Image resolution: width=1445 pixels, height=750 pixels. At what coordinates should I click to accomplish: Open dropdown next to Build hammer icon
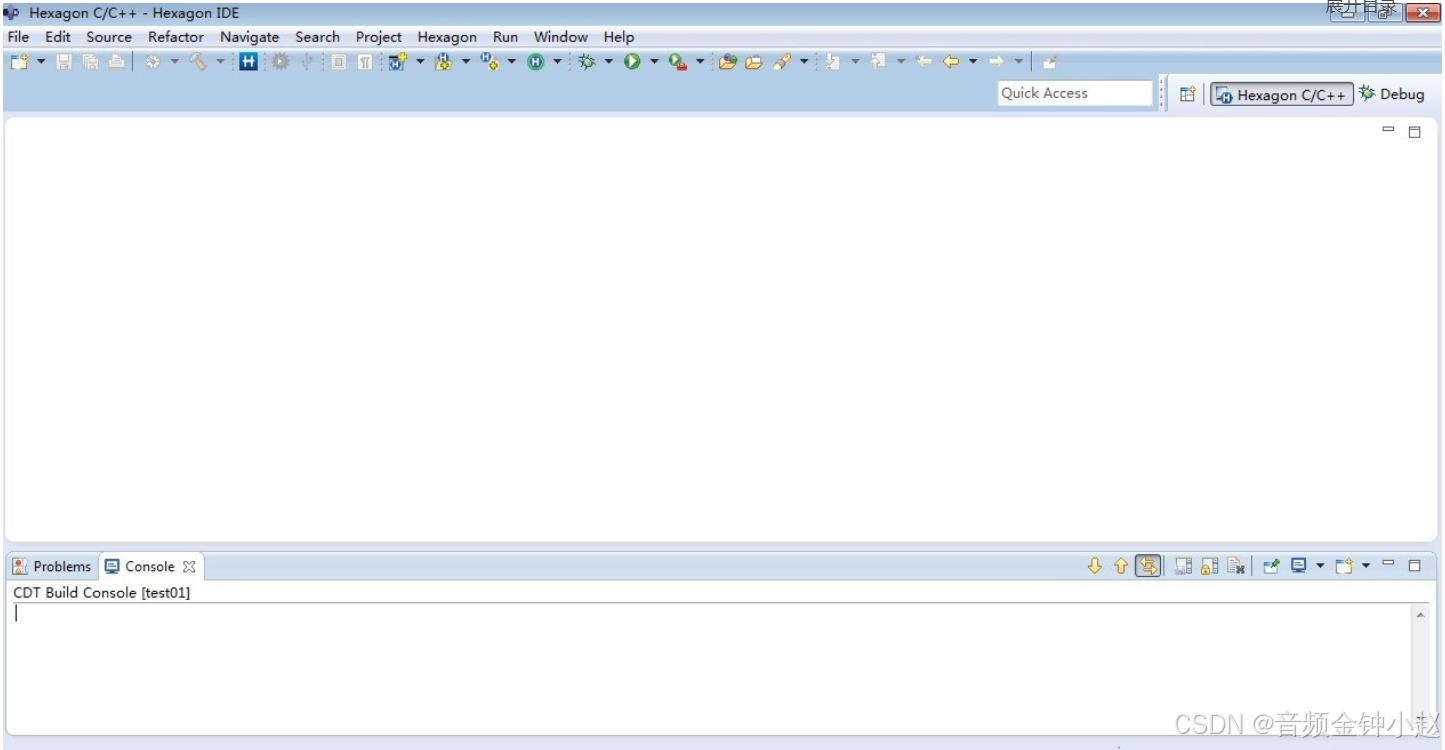pyautogui.click(x=220, y=62)
